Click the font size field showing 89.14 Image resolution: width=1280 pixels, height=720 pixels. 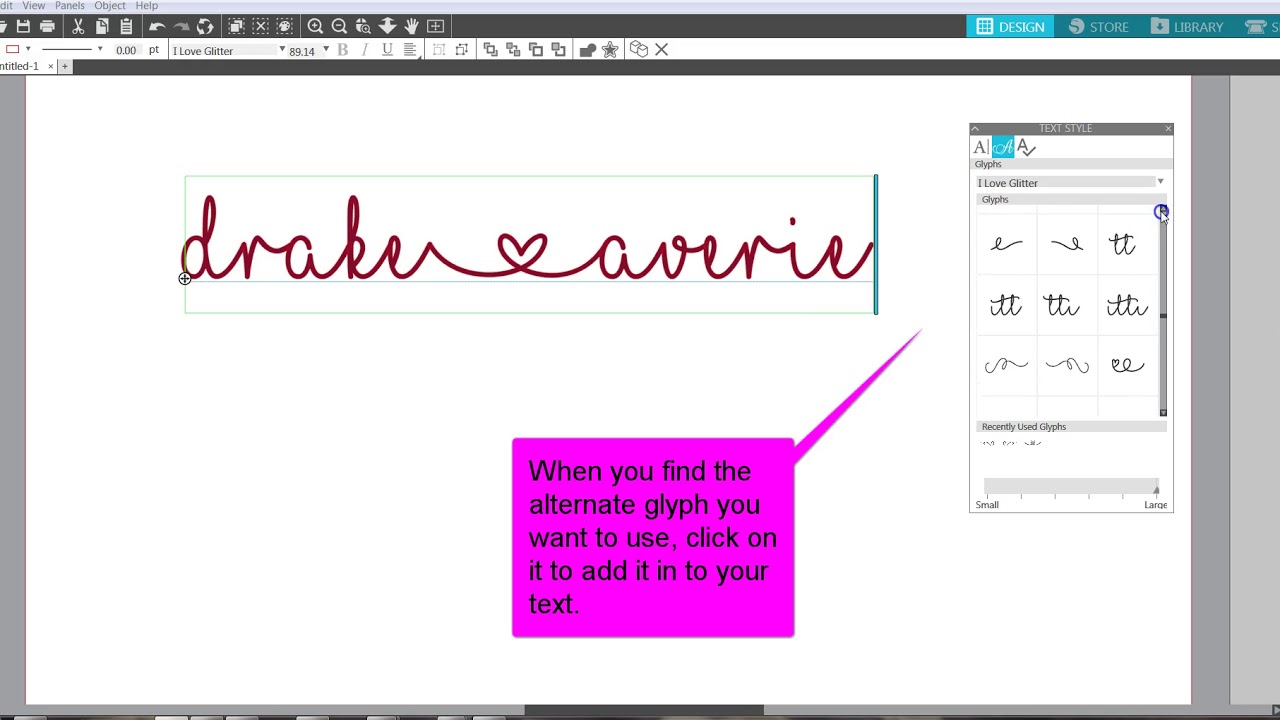point(301,51)
